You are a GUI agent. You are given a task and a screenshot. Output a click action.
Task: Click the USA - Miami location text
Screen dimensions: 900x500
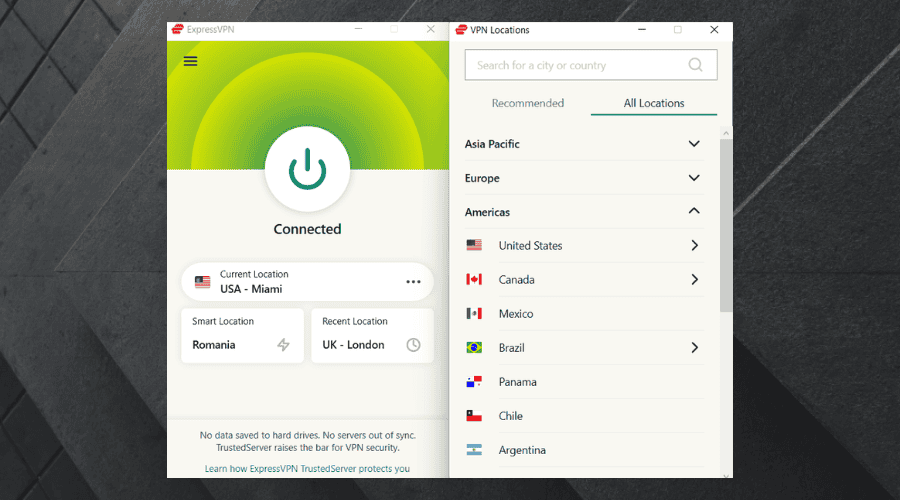pyautogui.click(x=251, y=289)
